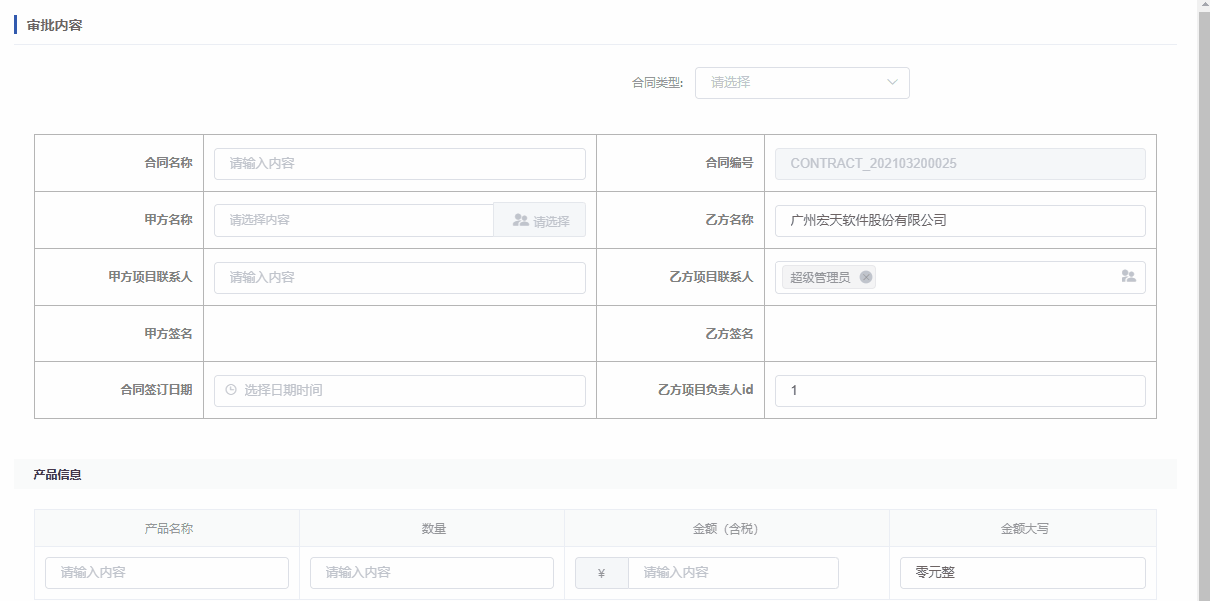Open the 合同签订日期 date picker
Image resolution: width=1210 pixels, height=601 pixels.
399,391
